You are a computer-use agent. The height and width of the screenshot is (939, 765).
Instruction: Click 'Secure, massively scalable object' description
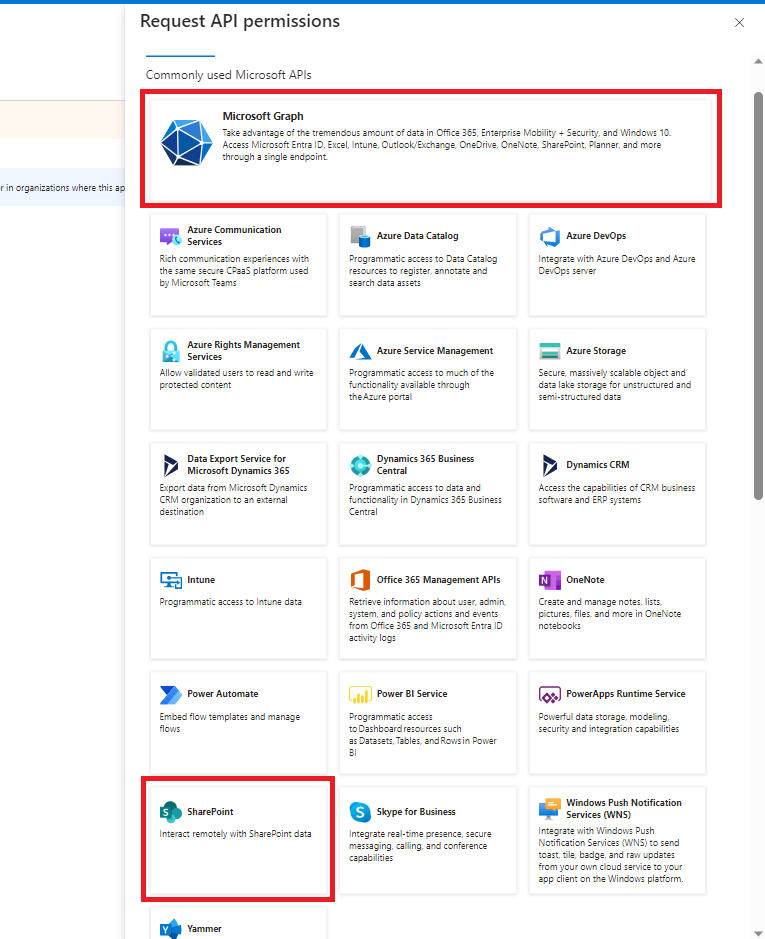coord(615,384)
